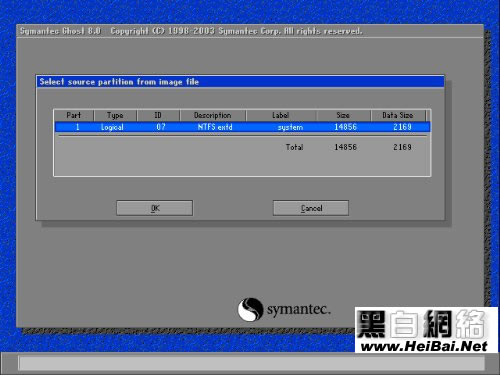Click the www.HeiBai.Net watermark link
Image resolution: width=500 pixels, height=375 pixels.
424,347
